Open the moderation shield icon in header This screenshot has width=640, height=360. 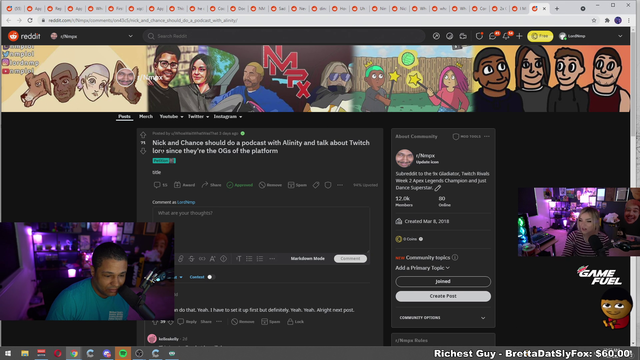[x=479, y=36]
